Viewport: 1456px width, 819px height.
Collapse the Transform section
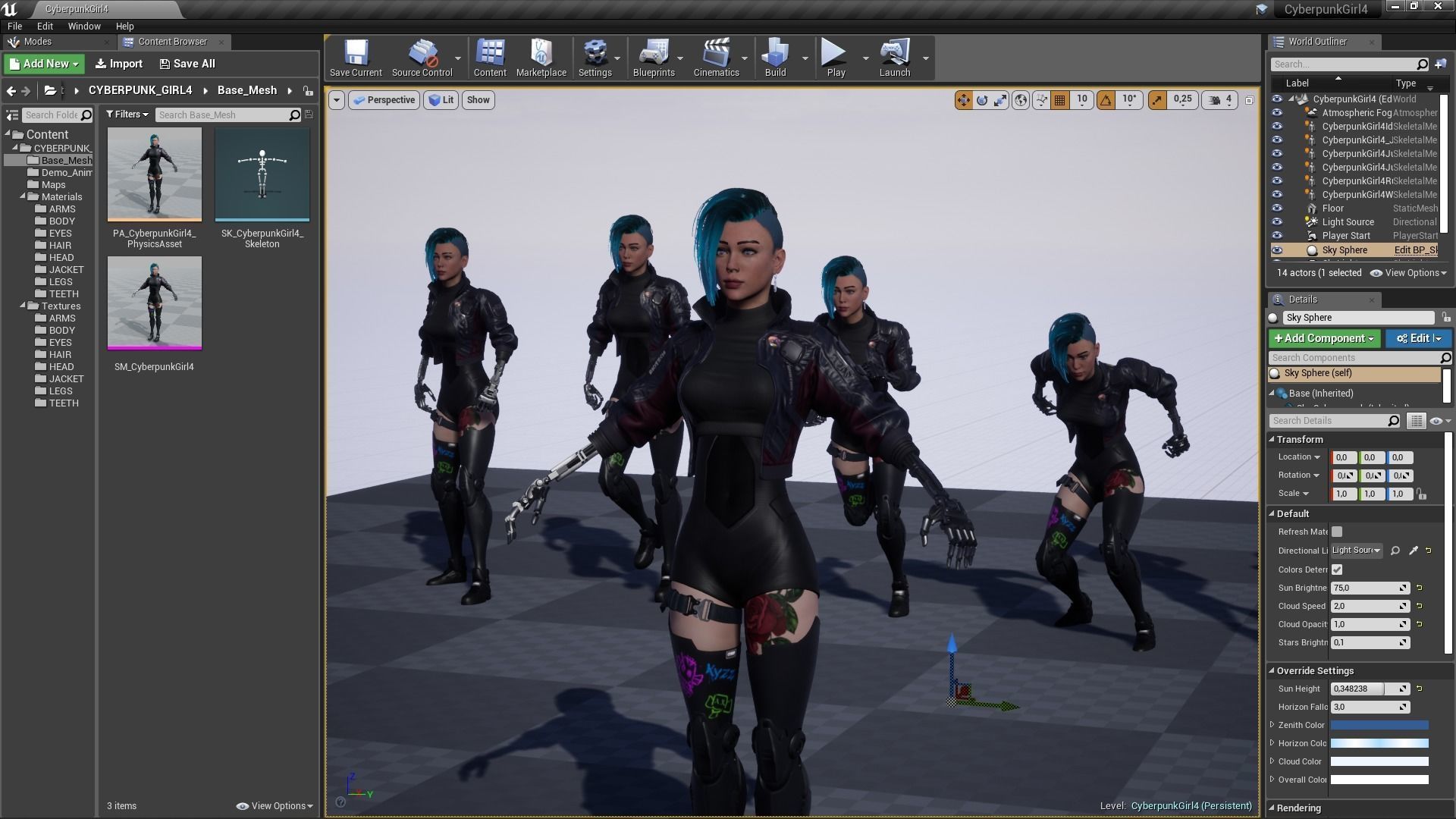tap(1272, 440)
